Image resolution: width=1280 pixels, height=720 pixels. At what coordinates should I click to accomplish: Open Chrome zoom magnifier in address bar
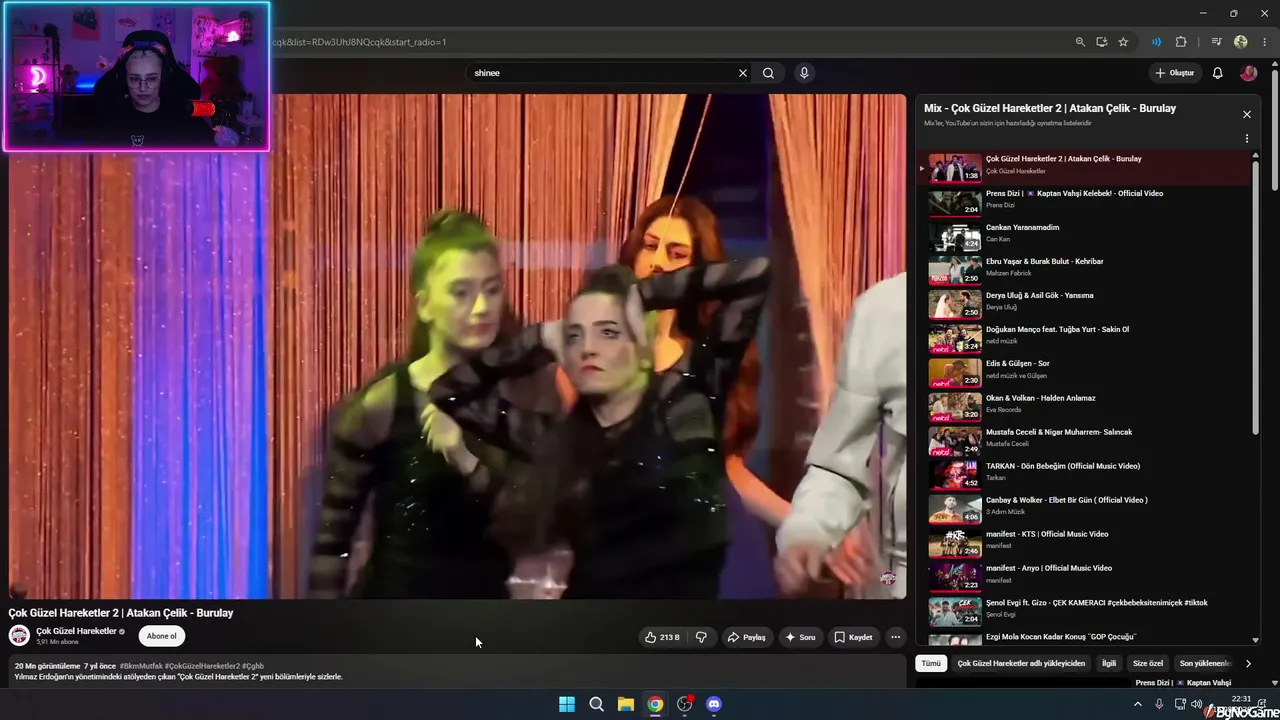pyautogui.click(x=1080, y=42)
